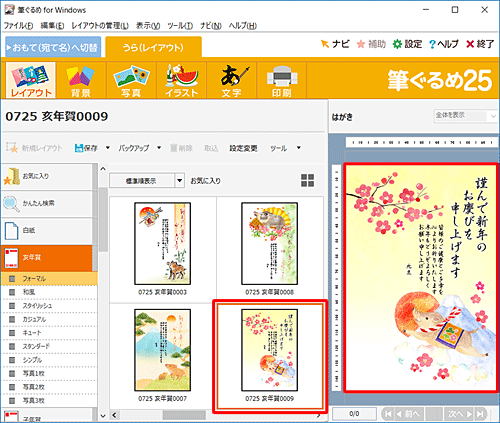This screenshot has width=500, height=423.
Task: Click the お気に入り filter label
Action: (206, 181)
